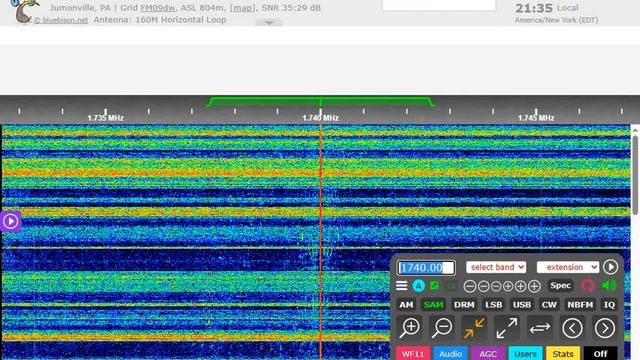
Task: Select USB demodulation mode
Action: coord(522,304)
